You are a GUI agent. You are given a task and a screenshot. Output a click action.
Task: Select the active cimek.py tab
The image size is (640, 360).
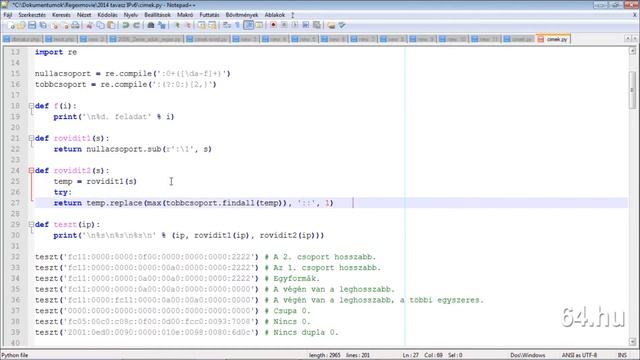pos(553,39)
